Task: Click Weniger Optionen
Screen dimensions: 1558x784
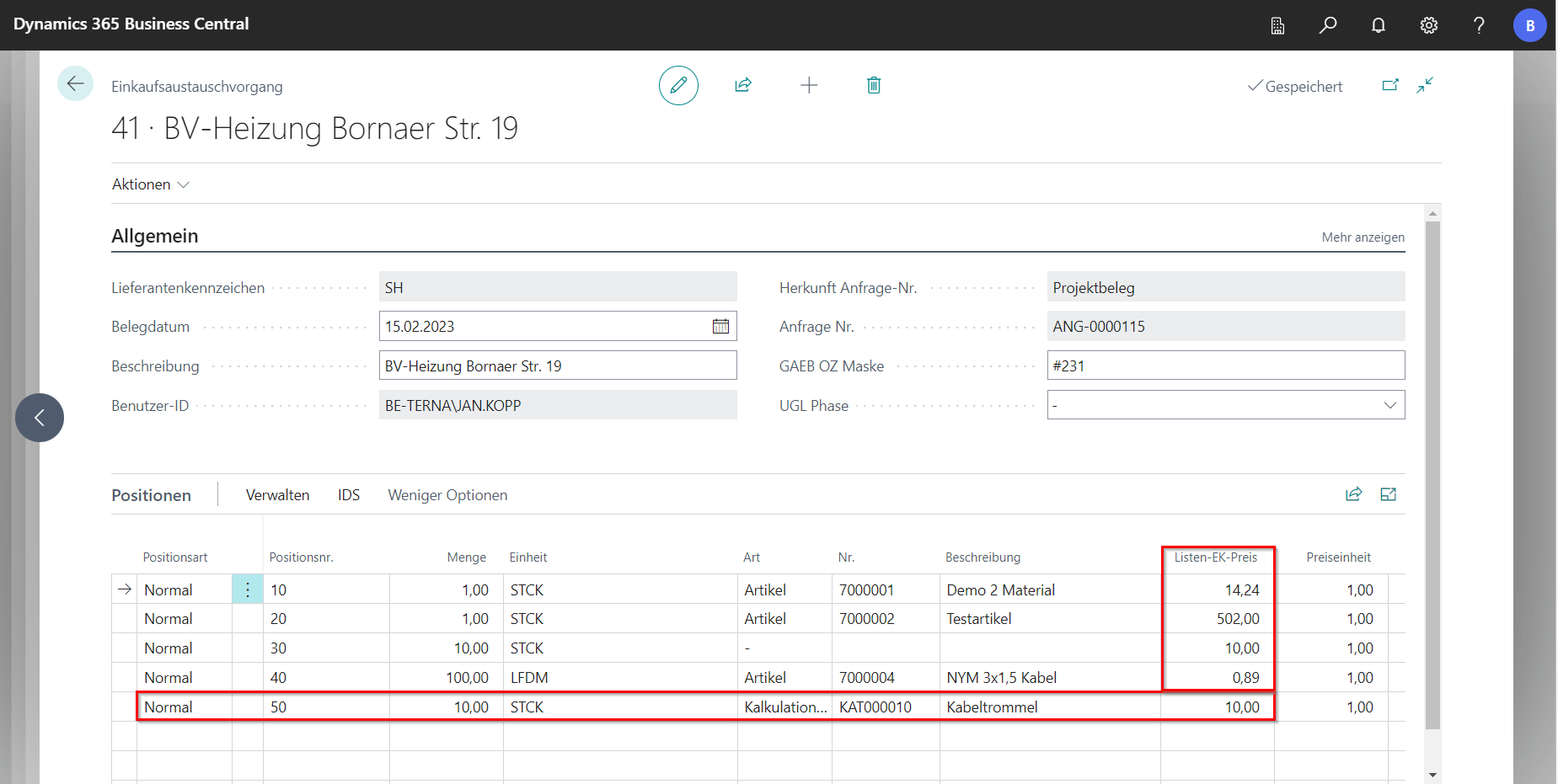Action: 447,495
